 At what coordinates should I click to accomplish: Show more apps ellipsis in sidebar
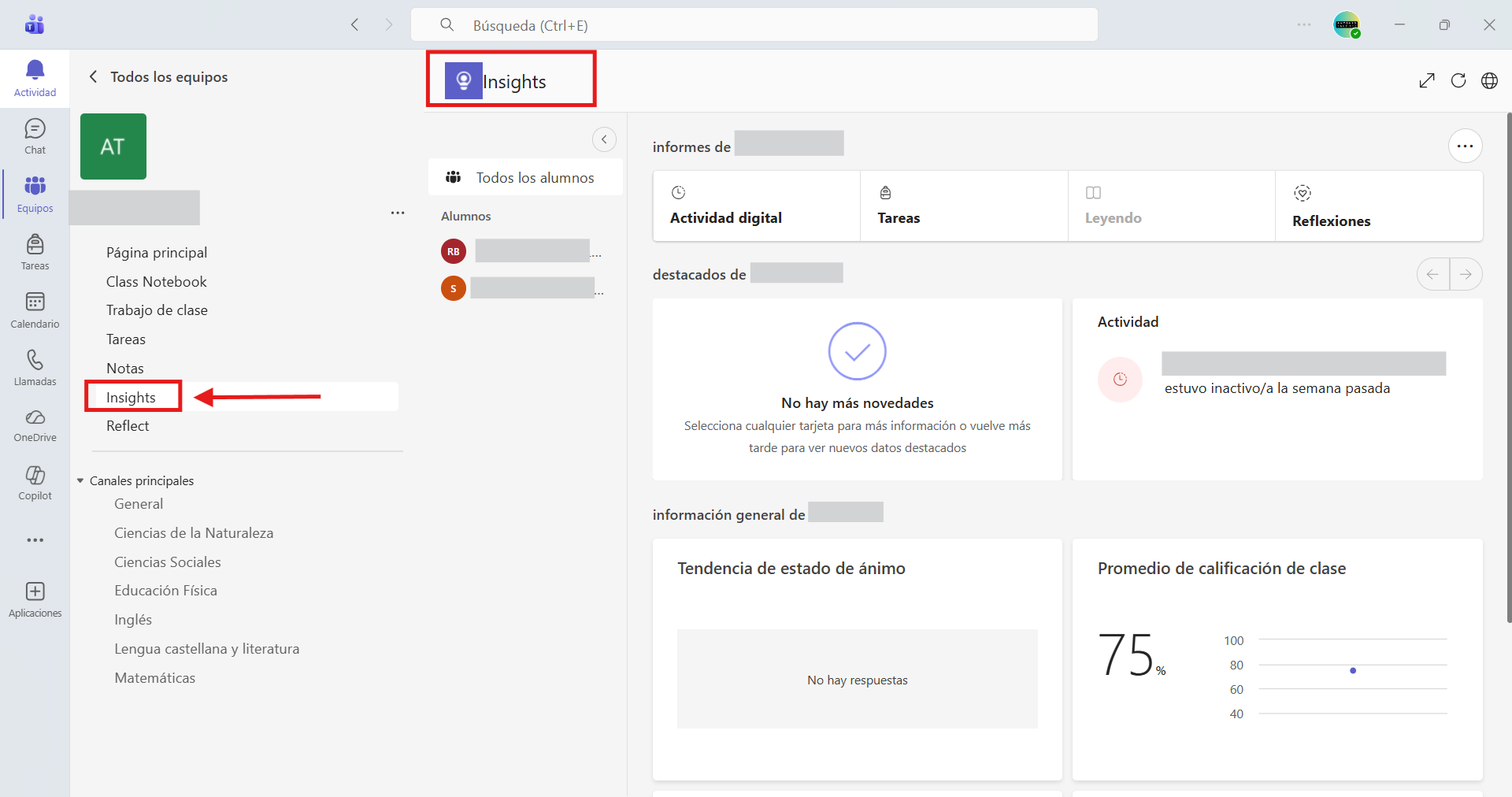pyautogui.click(x=35, y=540)
